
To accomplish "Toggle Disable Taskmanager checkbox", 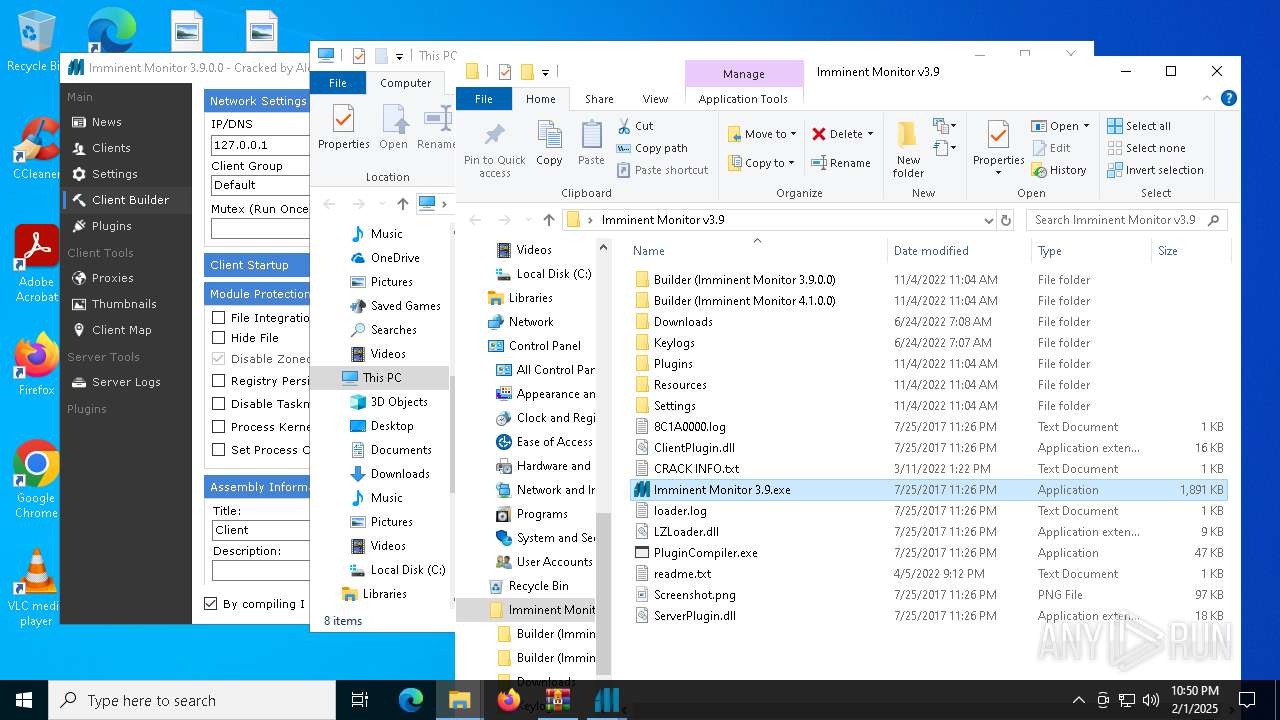I will click(x=218, y=403).
